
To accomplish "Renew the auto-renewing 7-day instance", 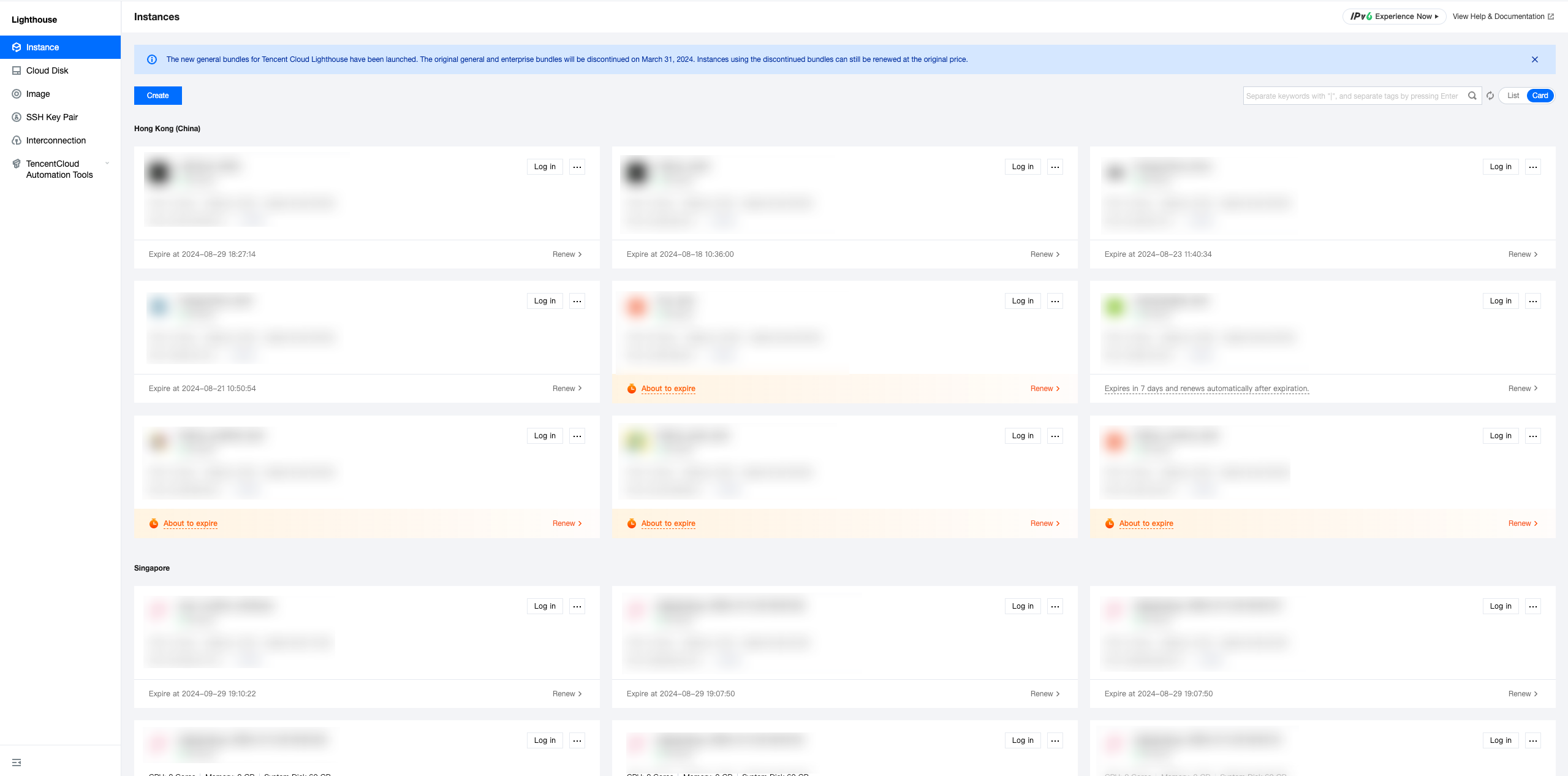I will [x=1523, y=389].
